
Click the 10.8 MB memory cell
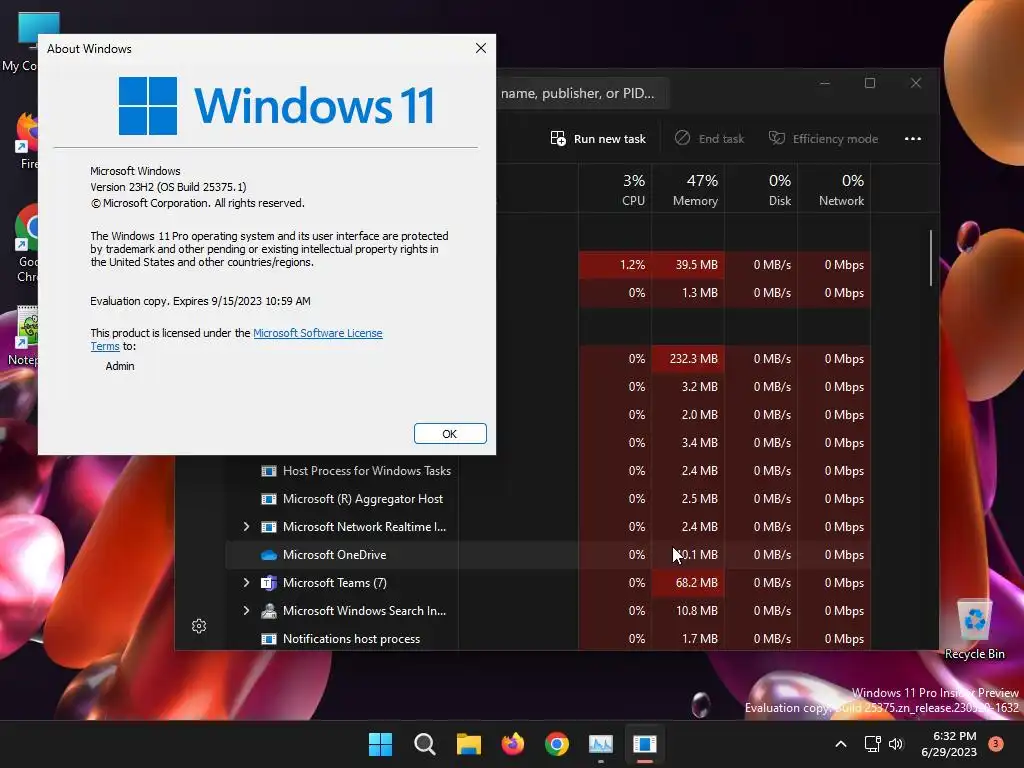click(x=688, y=611)
